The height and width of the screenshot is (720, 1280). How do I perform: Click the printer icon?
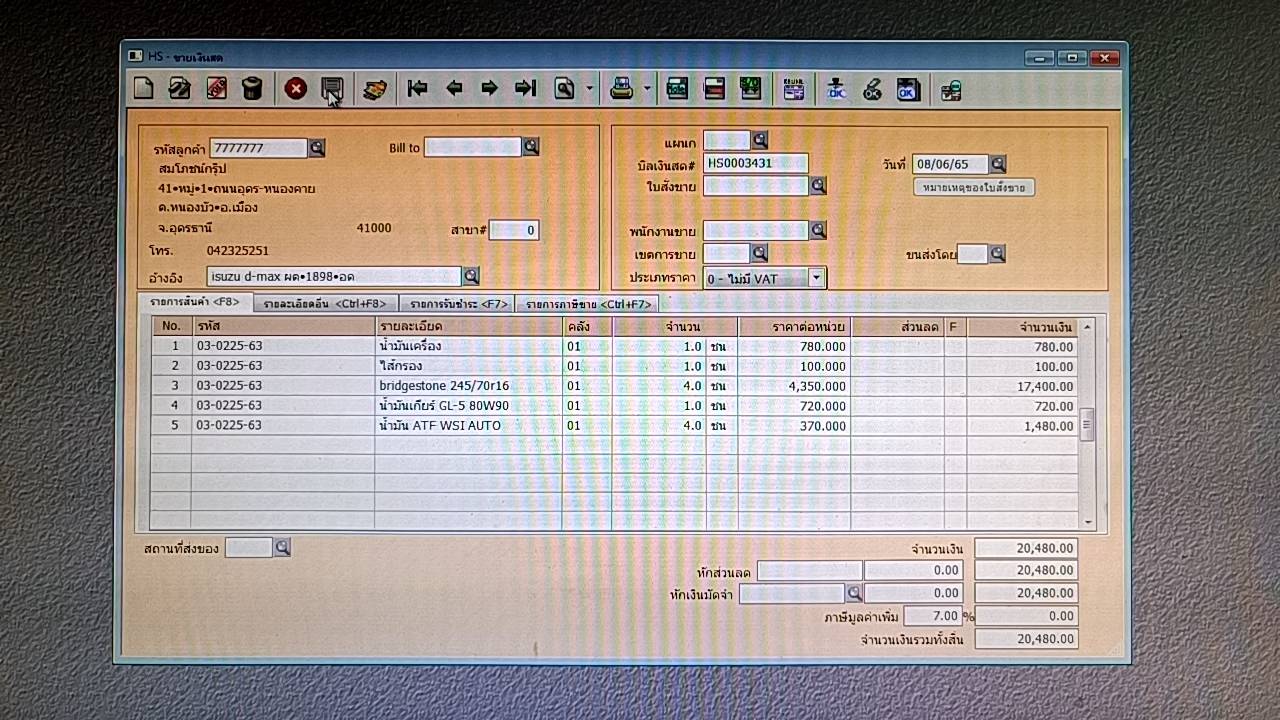[x=621, y=89]
